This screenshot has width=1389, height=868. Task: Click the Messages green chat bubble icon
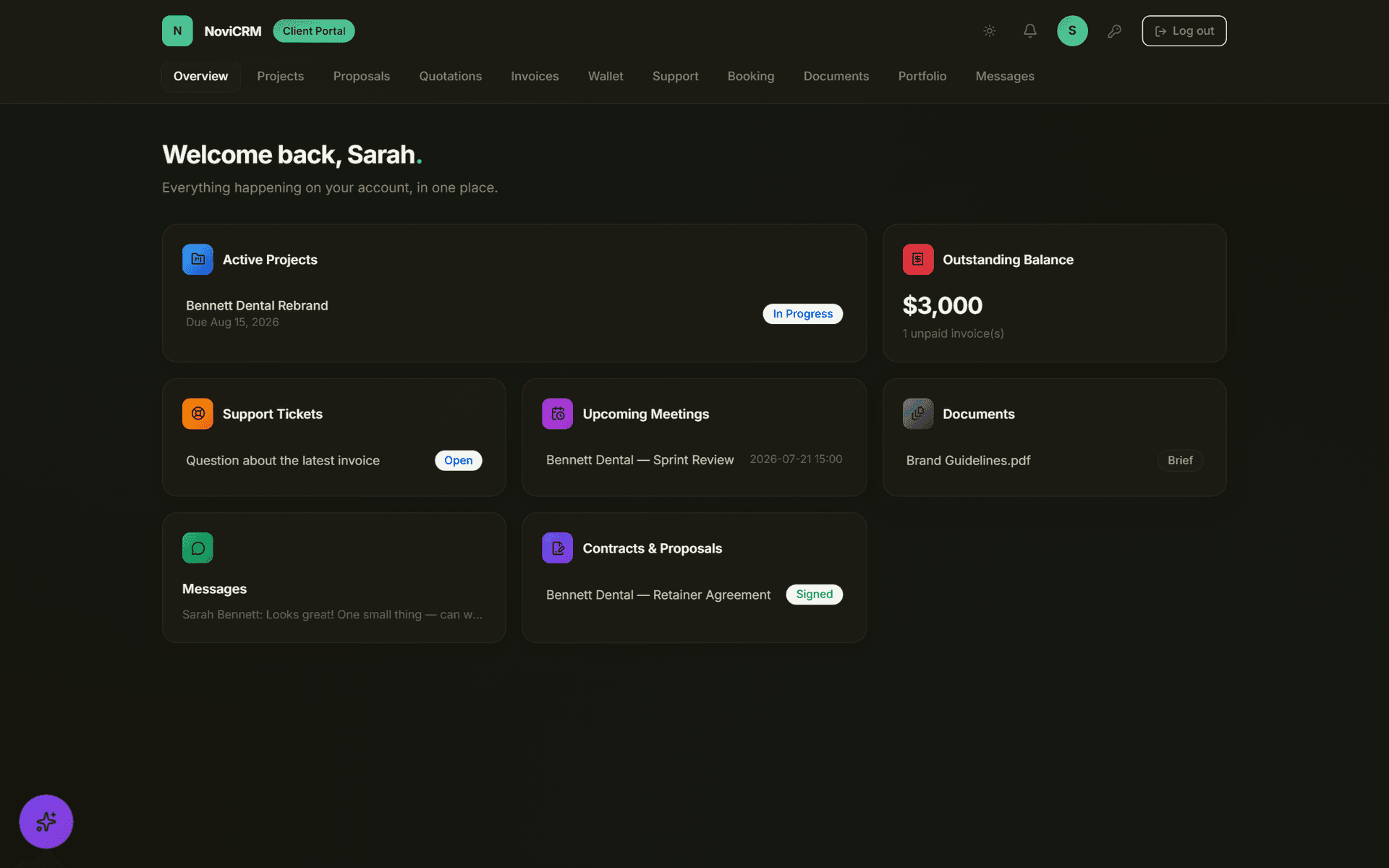click(197, 548)
